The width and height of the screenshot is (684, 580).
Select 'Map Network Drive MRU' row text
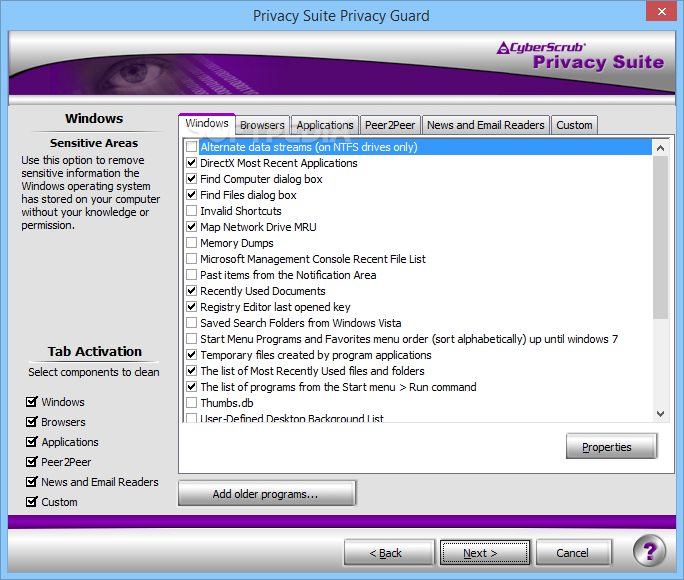[258, 227]
